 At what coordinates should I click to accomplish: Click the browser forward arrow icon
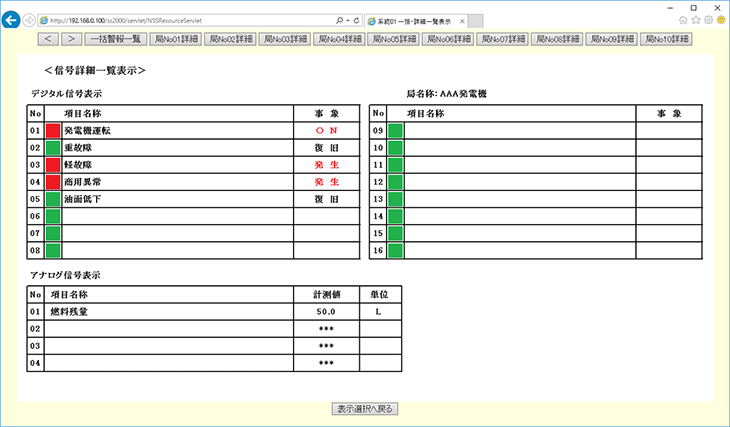tap(29, 20)
